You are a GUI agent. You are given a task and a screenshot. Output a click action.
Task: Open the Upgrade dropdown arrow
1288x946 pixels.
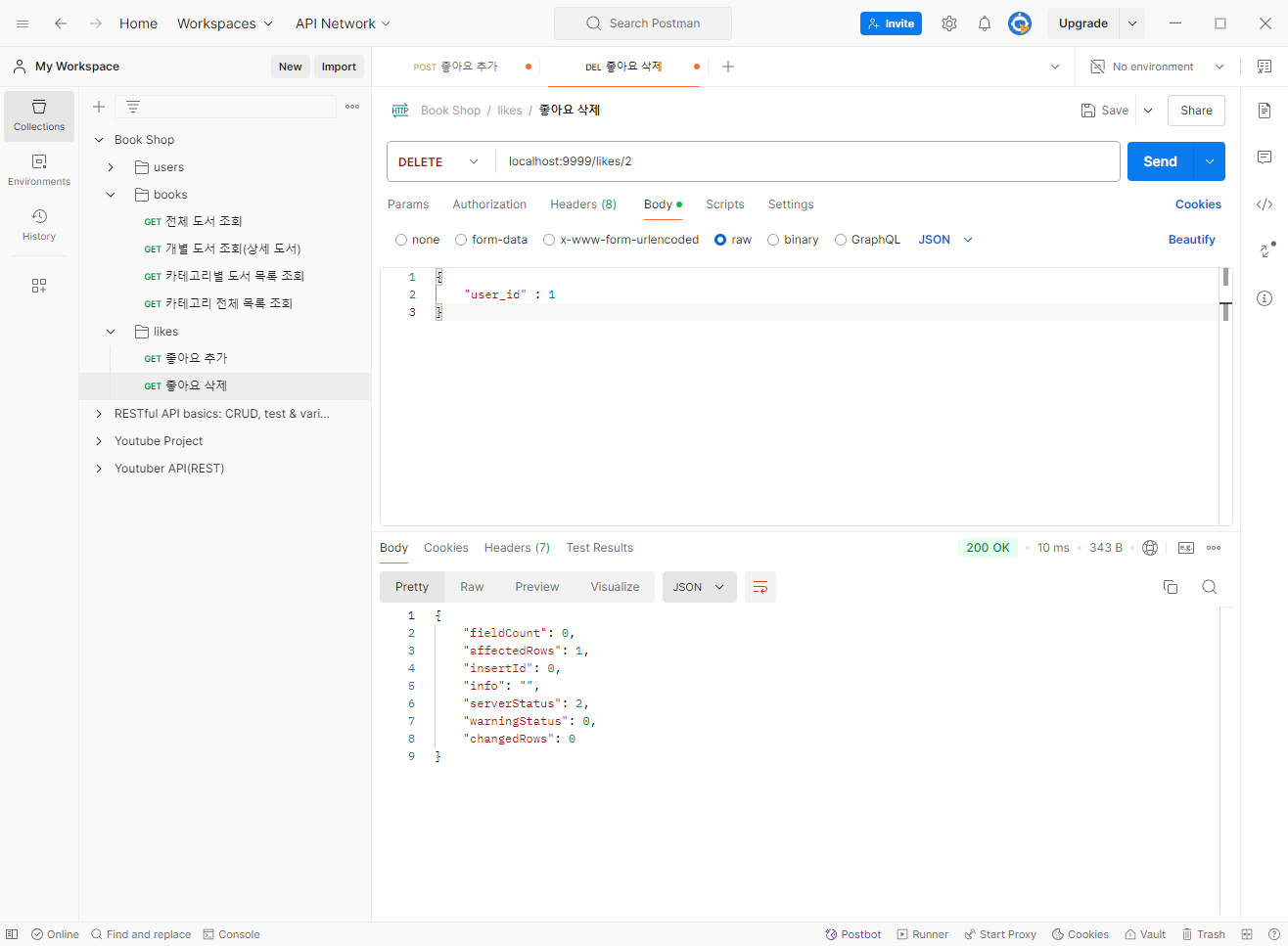(1132, 23)
